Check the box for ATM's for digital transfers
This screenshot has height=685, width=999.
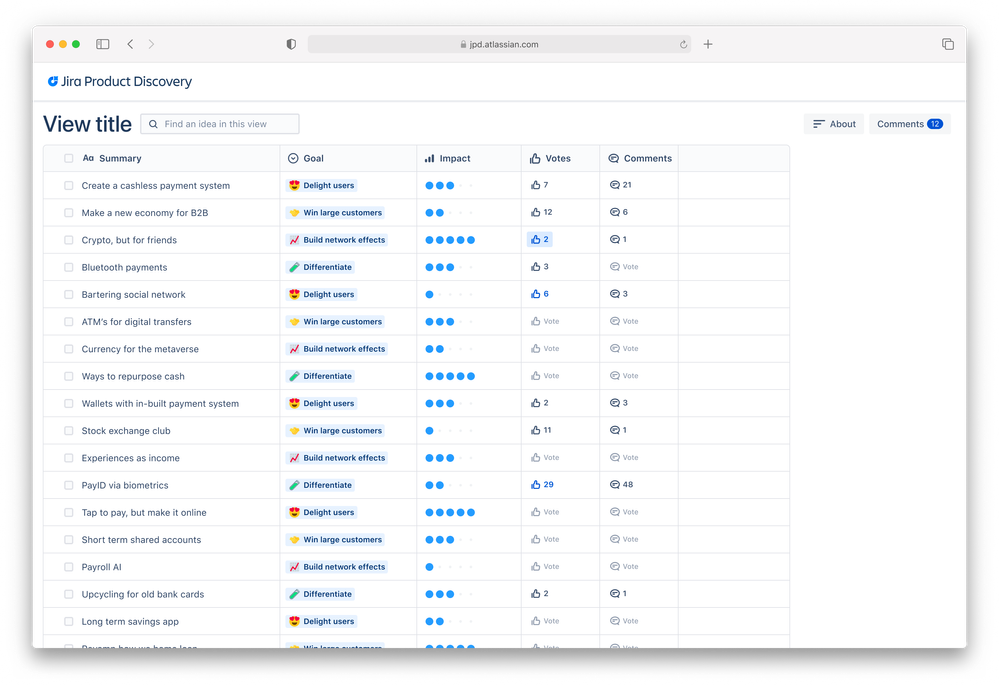pyautogui.click(x=69, y=322)
